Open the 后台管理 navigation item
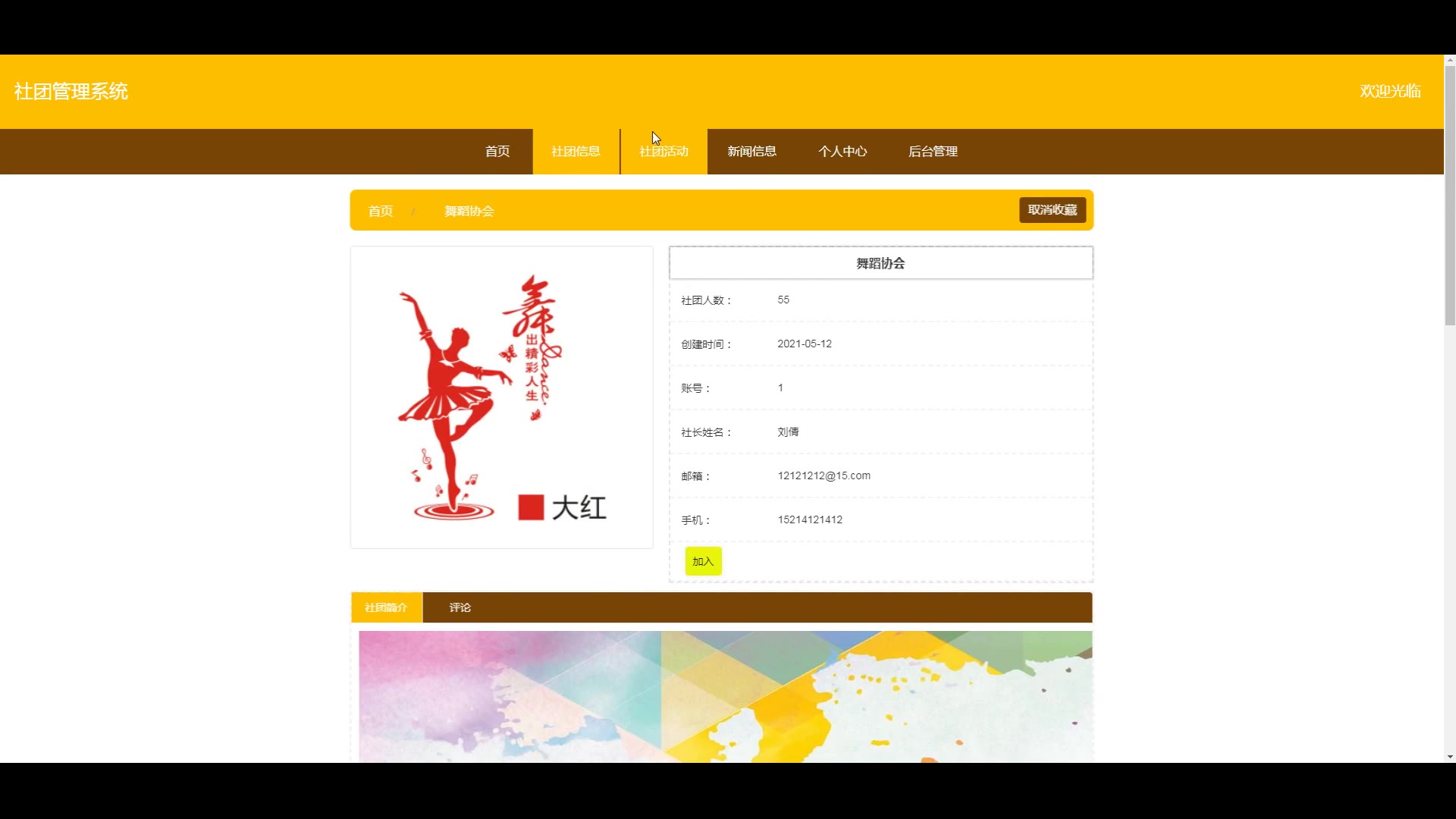The height and width of the screenshot is (819, 1456). pos(933,152)
